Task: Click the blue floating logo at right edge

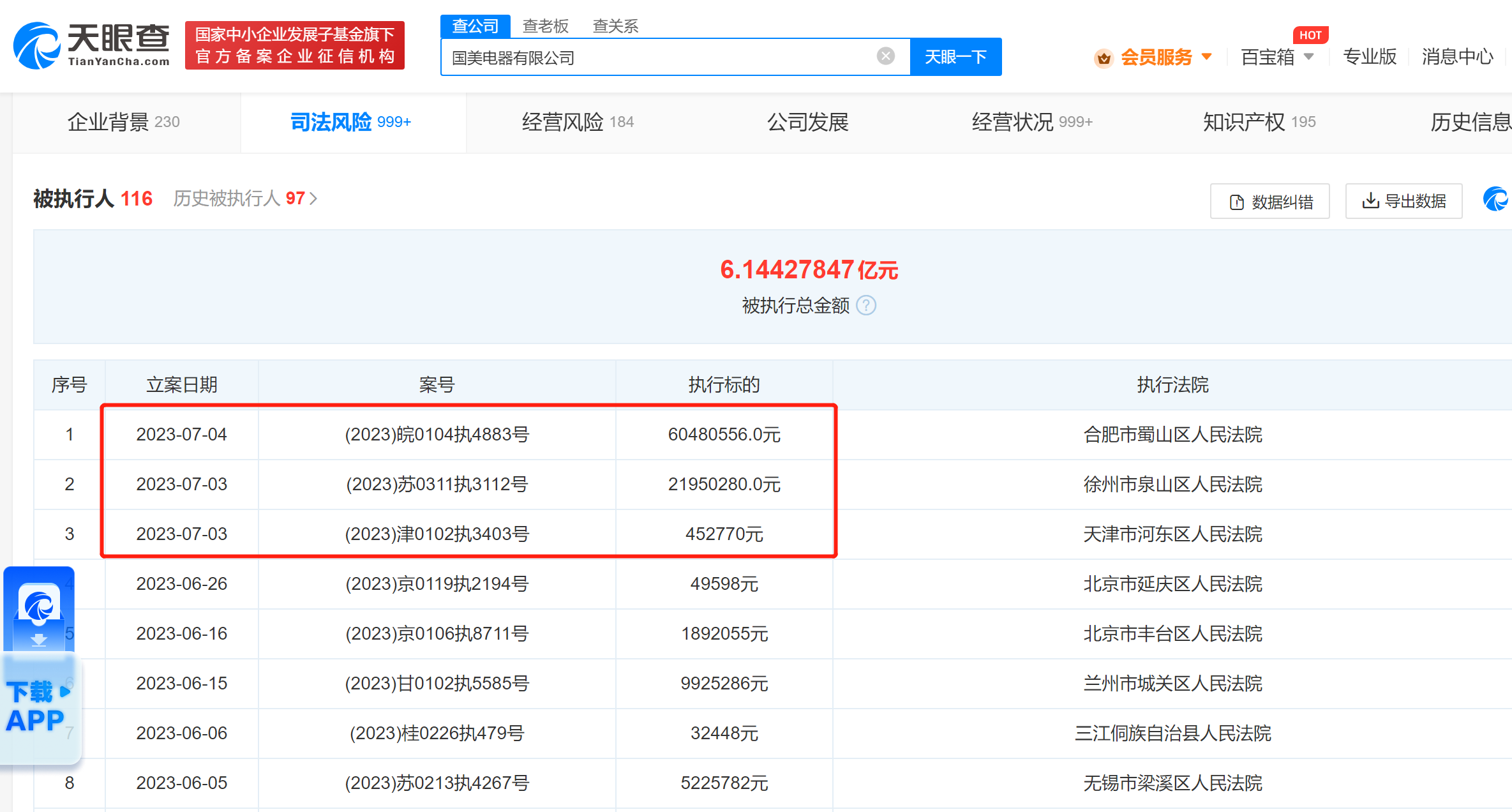Action: [1496, 199]
